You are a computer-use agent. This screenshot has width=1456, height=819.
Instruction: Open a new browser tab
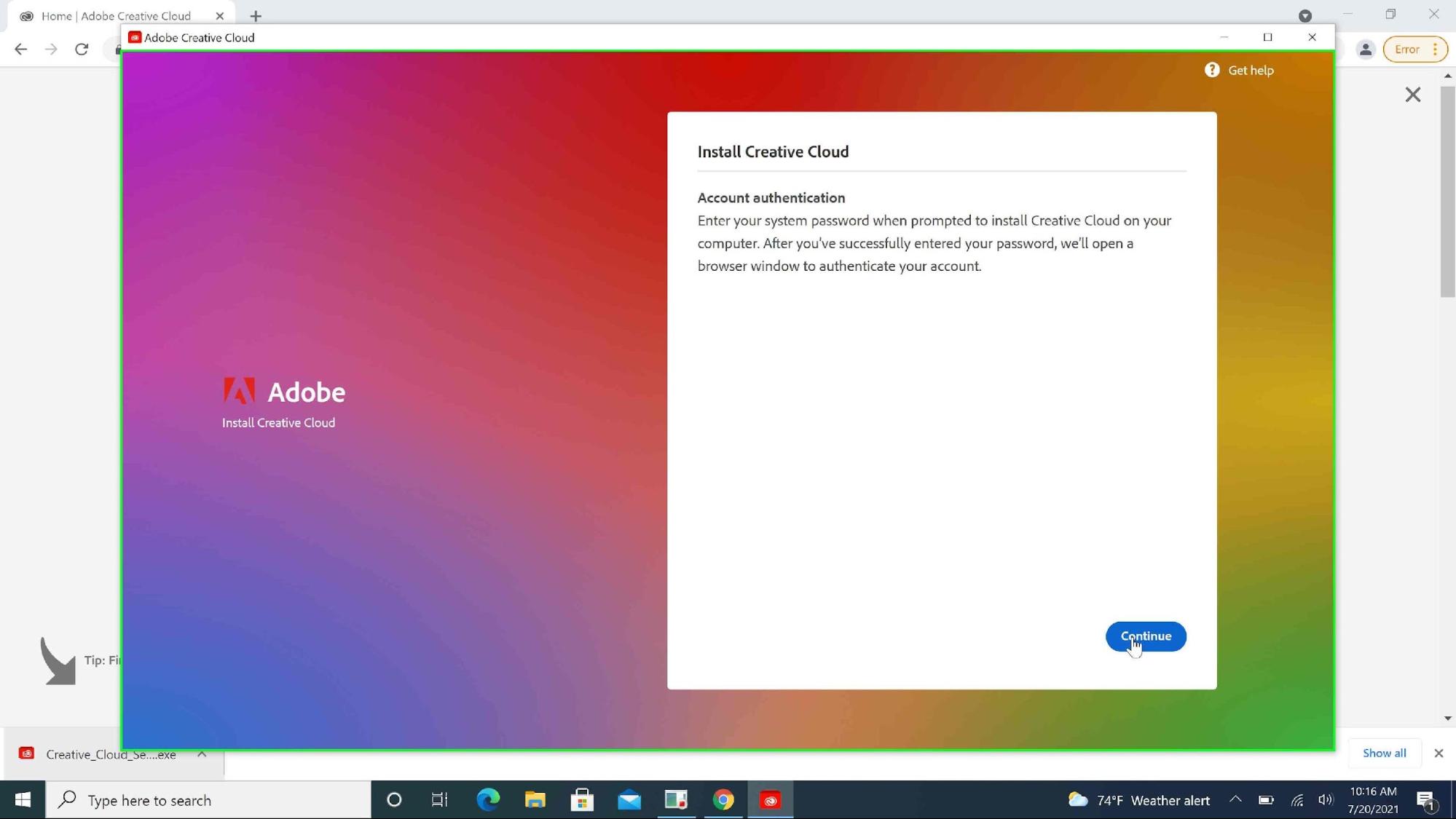pyautogui.click(x=256, y=16)
